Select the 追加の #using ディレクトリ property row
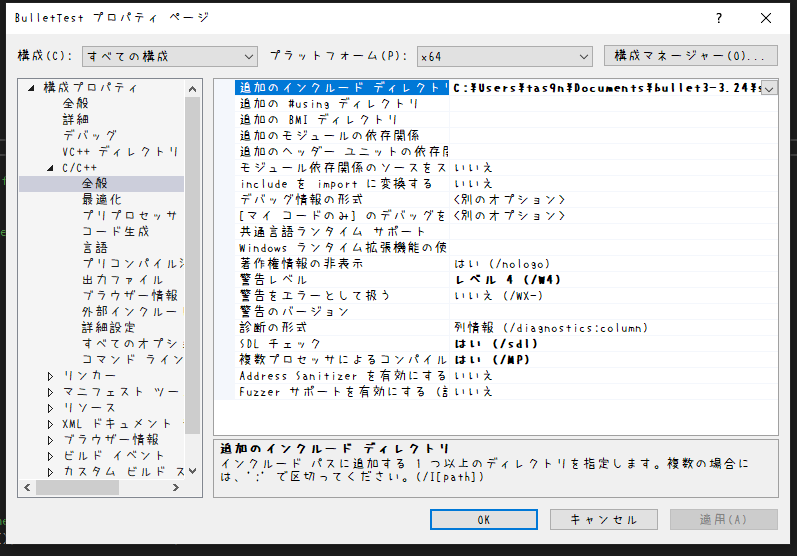The image size is (797, 556). (506, 104)
